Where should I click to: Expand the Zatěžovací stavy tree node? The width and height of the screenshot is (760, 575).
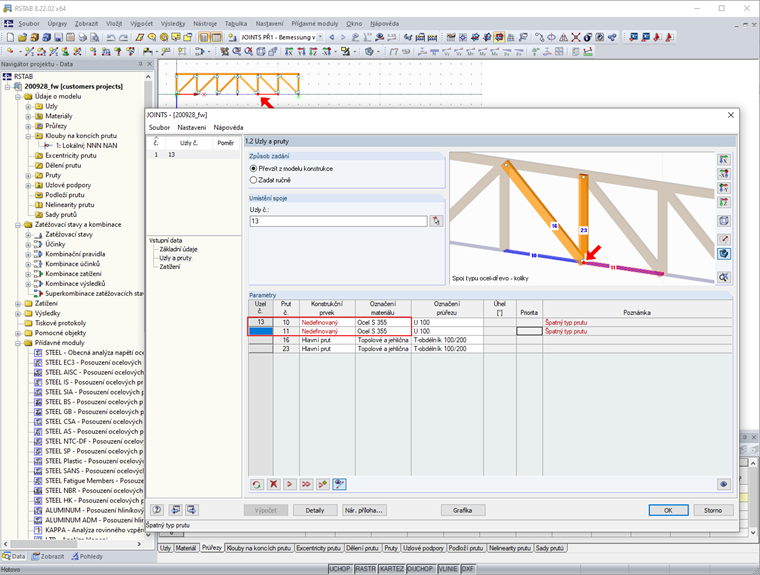28,235
